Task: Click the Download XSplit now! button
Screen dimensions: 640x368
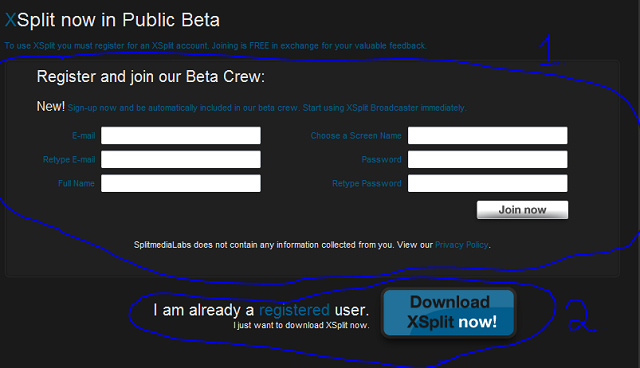Action: coord(449,313)
